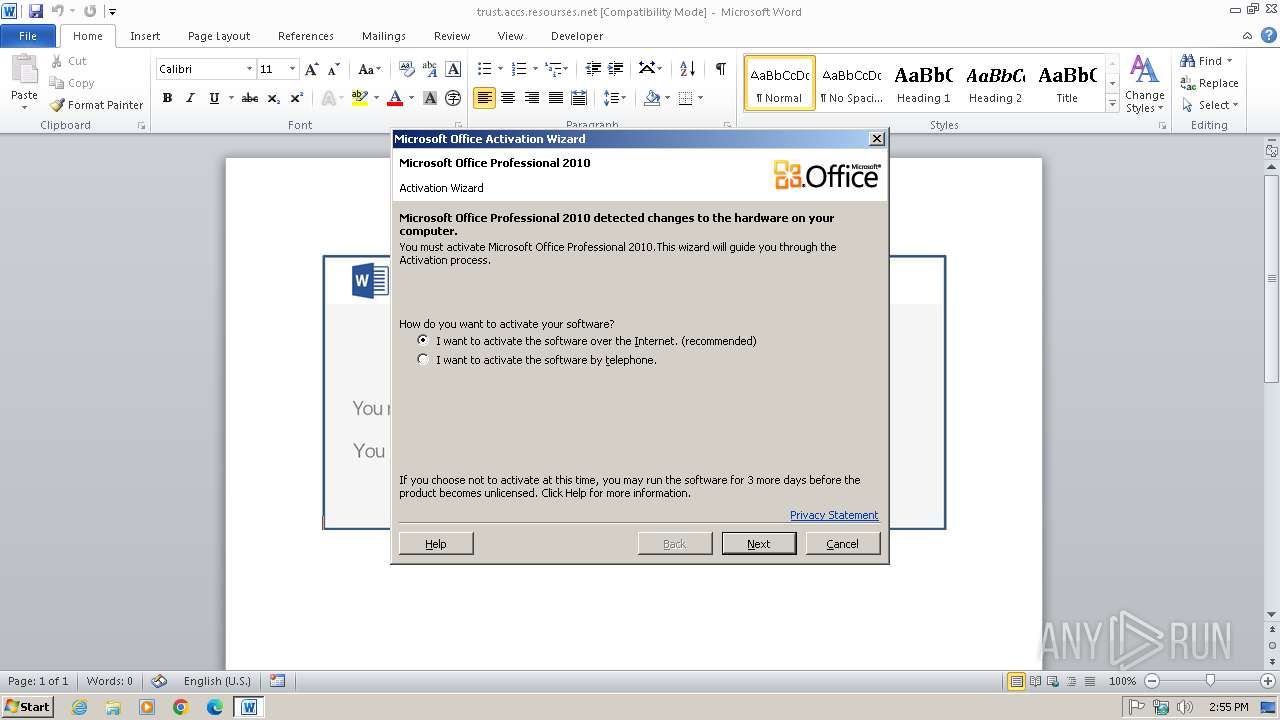This screenshot has width=1280, height=720.
Task: Align text right icon
Action: (x=532, y=98)
